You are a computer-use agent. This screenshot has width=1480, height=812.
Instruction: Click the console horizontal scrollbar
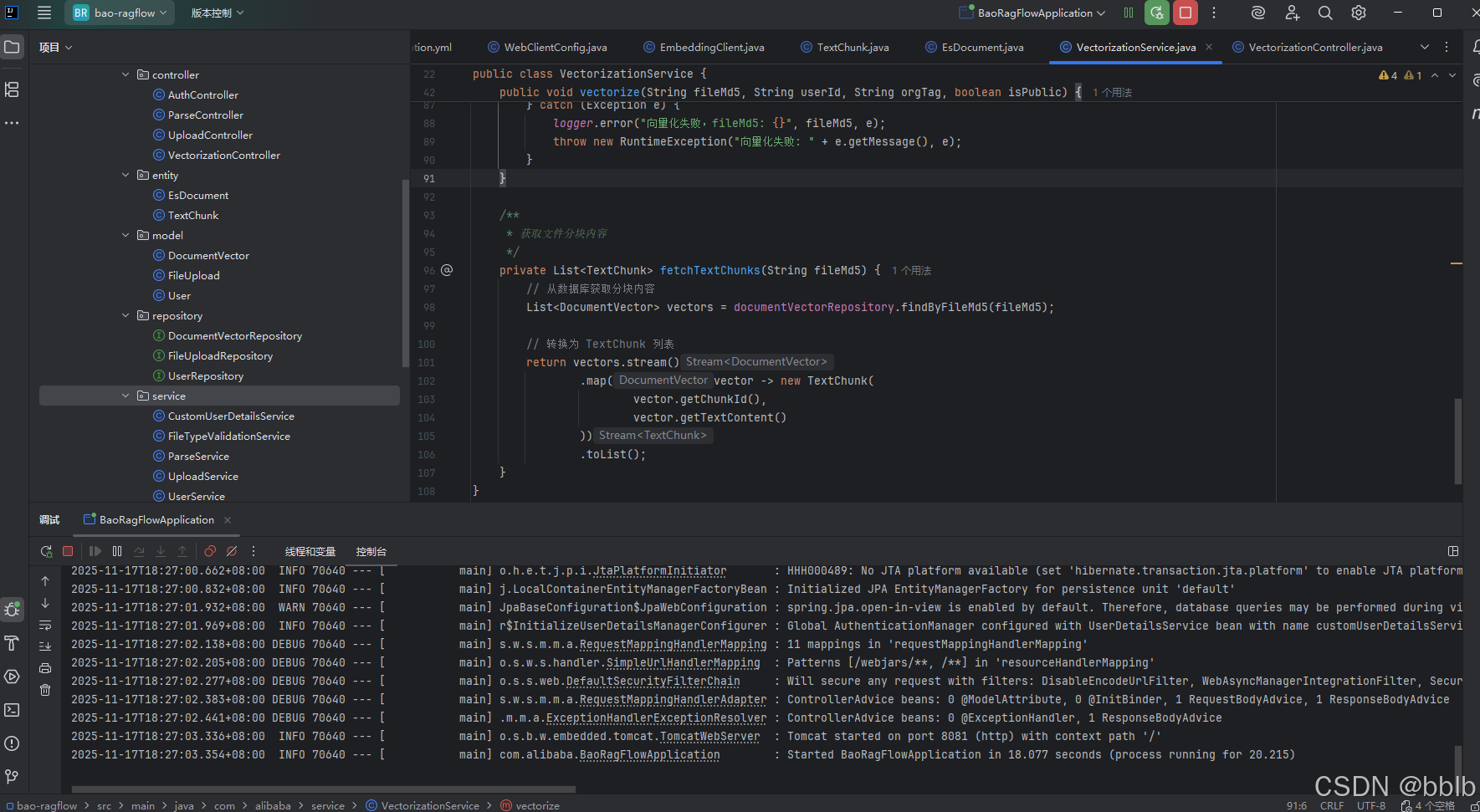tap(324, 789)
